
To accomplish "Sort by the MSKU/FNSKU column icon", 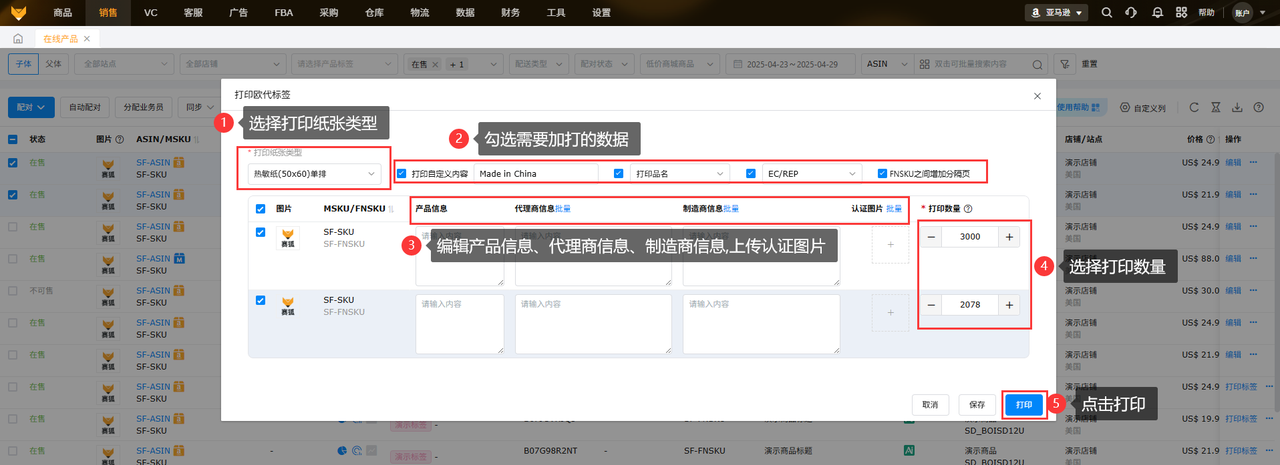I will (x=391, y=209).
